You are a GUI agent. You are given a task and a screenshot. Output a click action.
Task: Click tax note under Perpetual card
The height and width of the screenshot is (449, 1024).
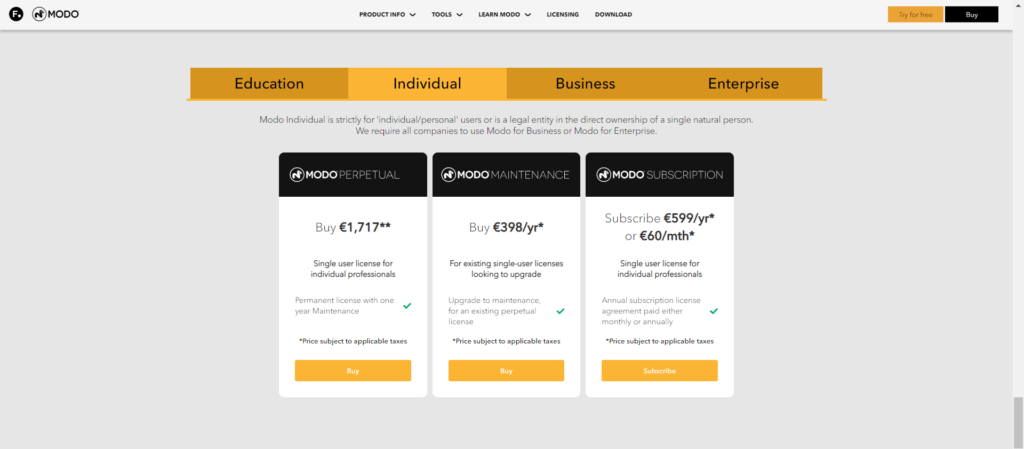point(353,341)
